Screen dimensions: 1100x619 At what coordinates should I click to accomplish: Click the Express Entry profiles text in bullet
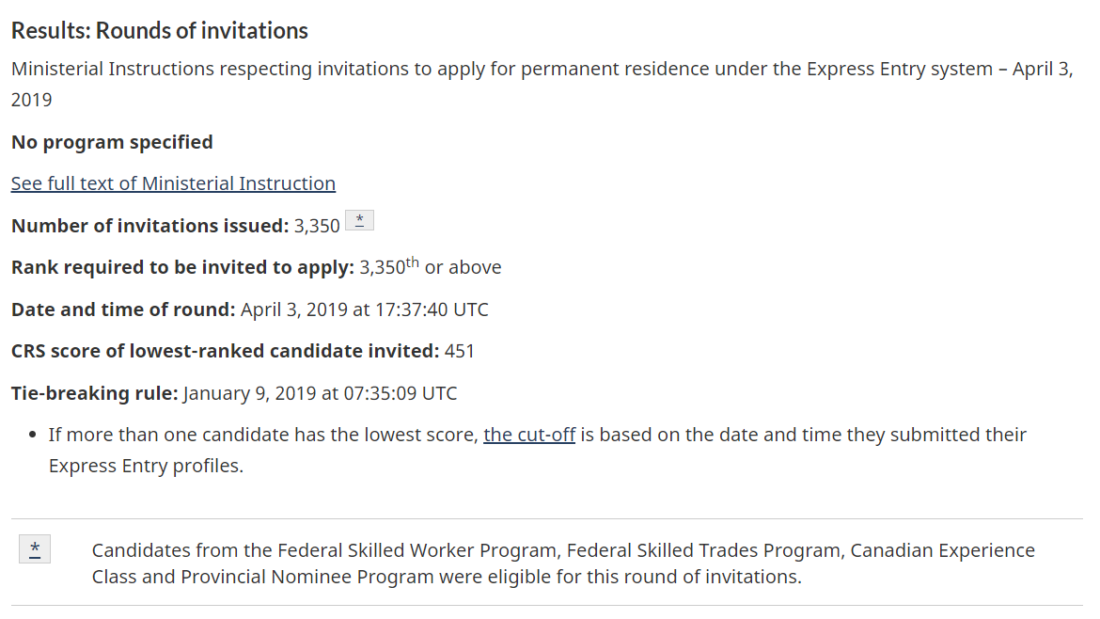(146, 466)
